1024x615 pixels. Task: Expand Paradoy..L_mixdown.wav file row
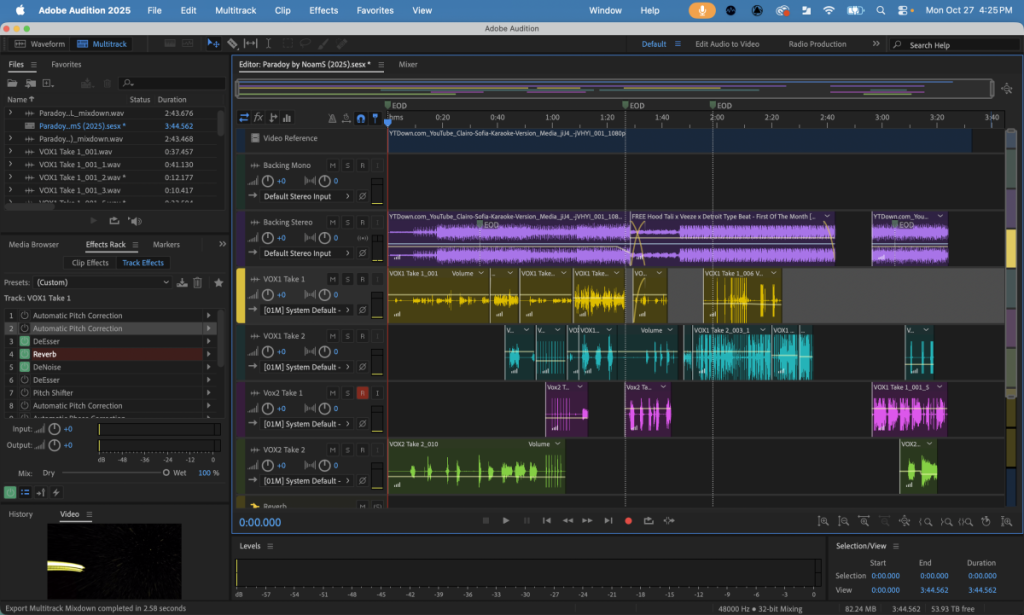tap(10, 113)
